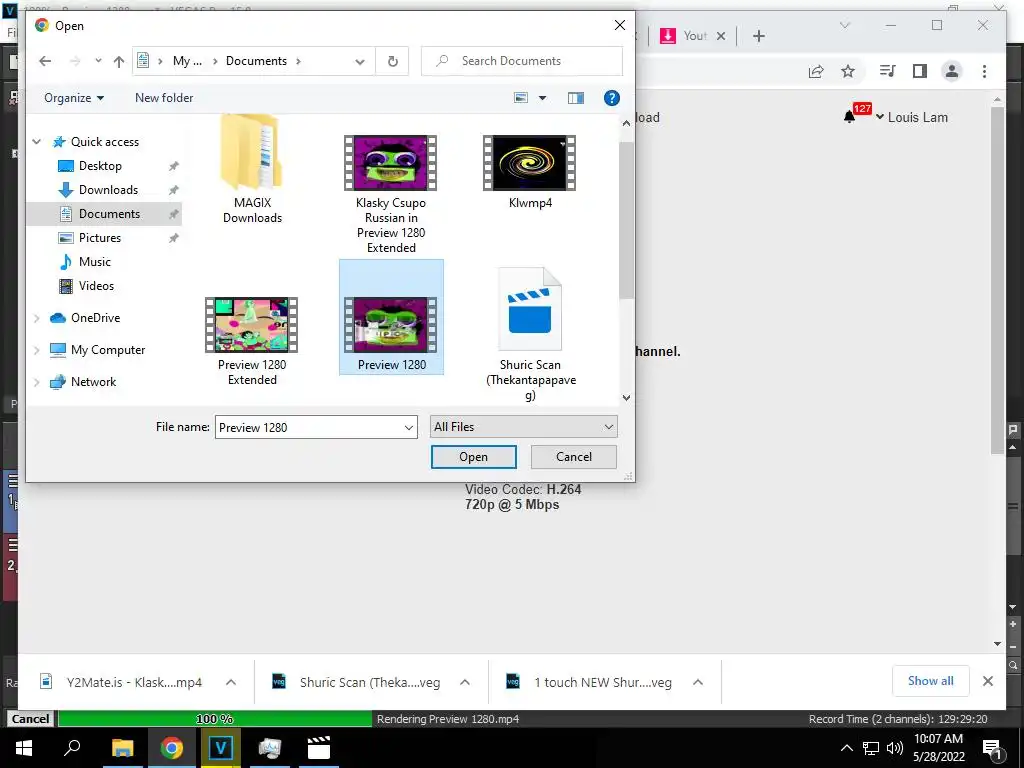This screenshot has height=768, width=1024.
Task: Open Chrome profile avatar
Action: 952,71
